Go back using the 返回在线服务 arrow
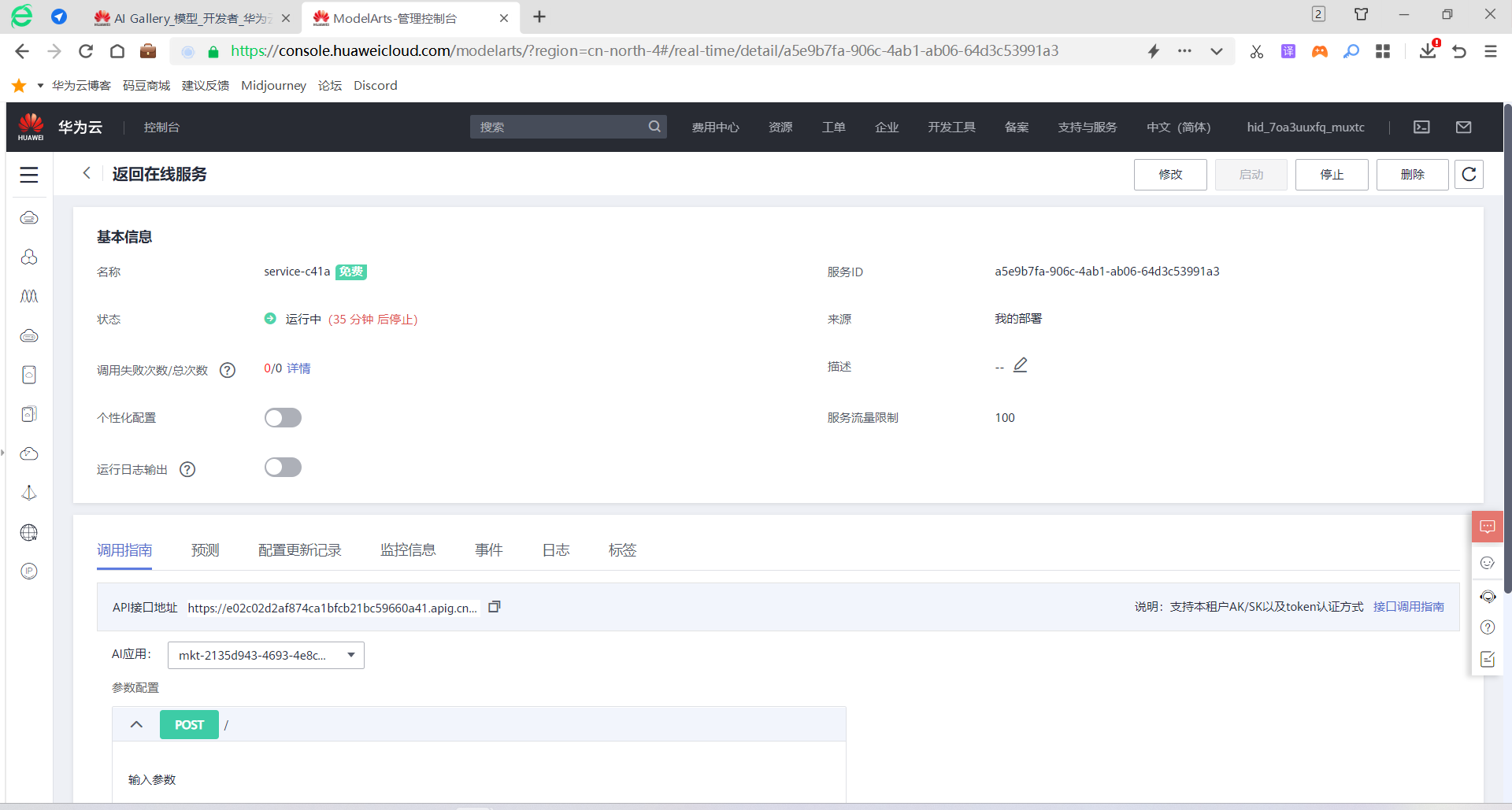This screenshot has width=1512, height=810. pyautogui.click(x=87, y=173)
